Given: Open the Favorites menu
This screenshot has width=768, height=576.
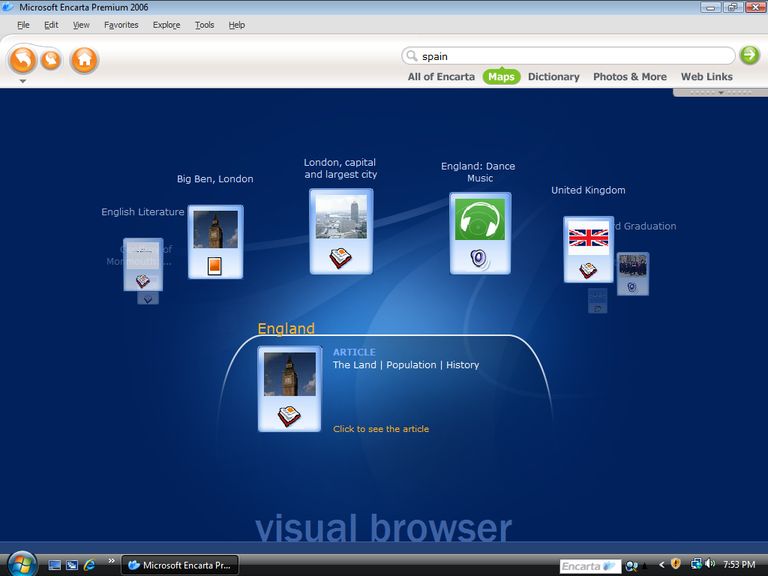Looking at the screenshot, I should pos(121,25).
